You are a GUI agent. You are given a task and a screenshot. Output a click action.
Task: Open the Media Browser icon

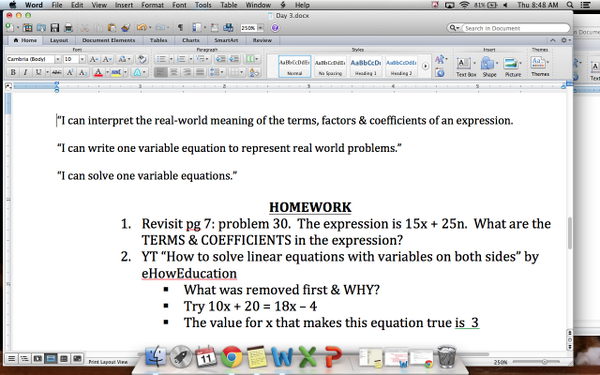click(228, 28)
